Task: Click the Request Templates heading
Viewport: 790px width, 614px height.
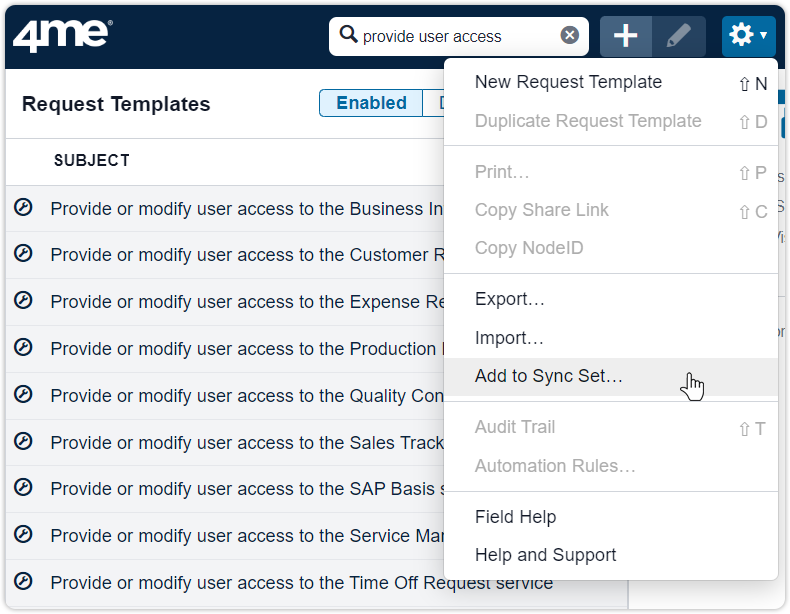Action: click(x=116, y=104)
